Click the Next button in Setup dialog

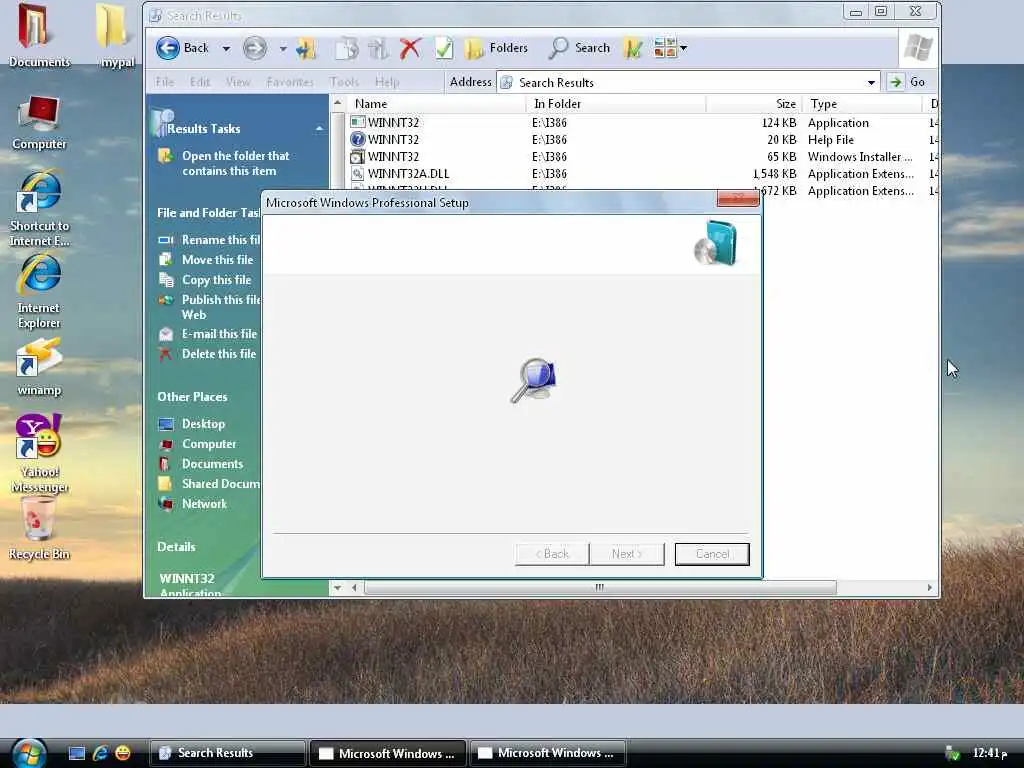[627, 554]
